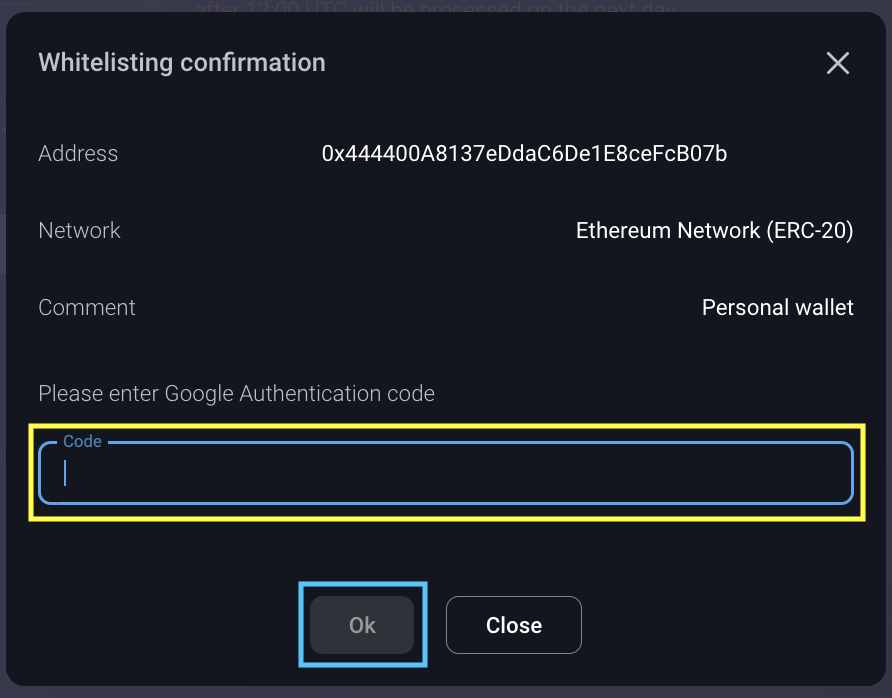Viewport: 892px width, 698px height.
Task: Dismiss the dialog with the X icon
Action: pos(837,64)
